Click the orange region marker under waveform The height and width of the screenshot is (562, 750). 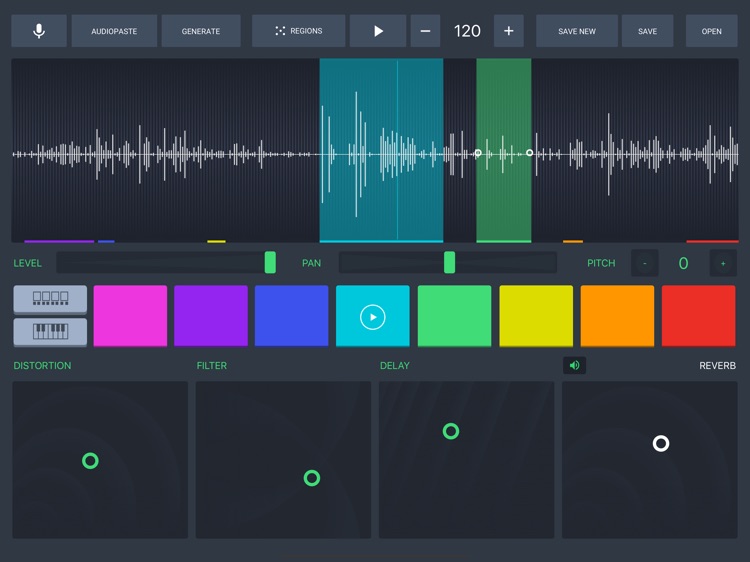573,242
